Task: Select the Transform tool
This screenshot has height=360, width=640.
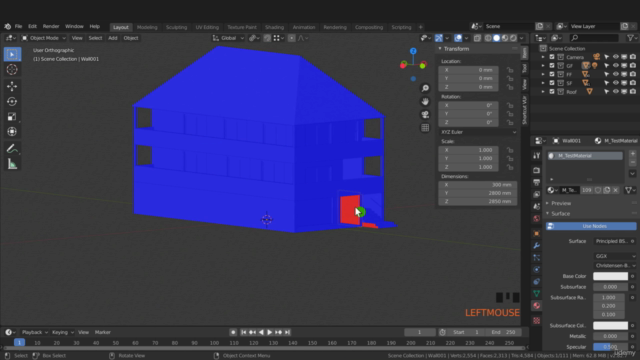Action: (x=12, y=132)
